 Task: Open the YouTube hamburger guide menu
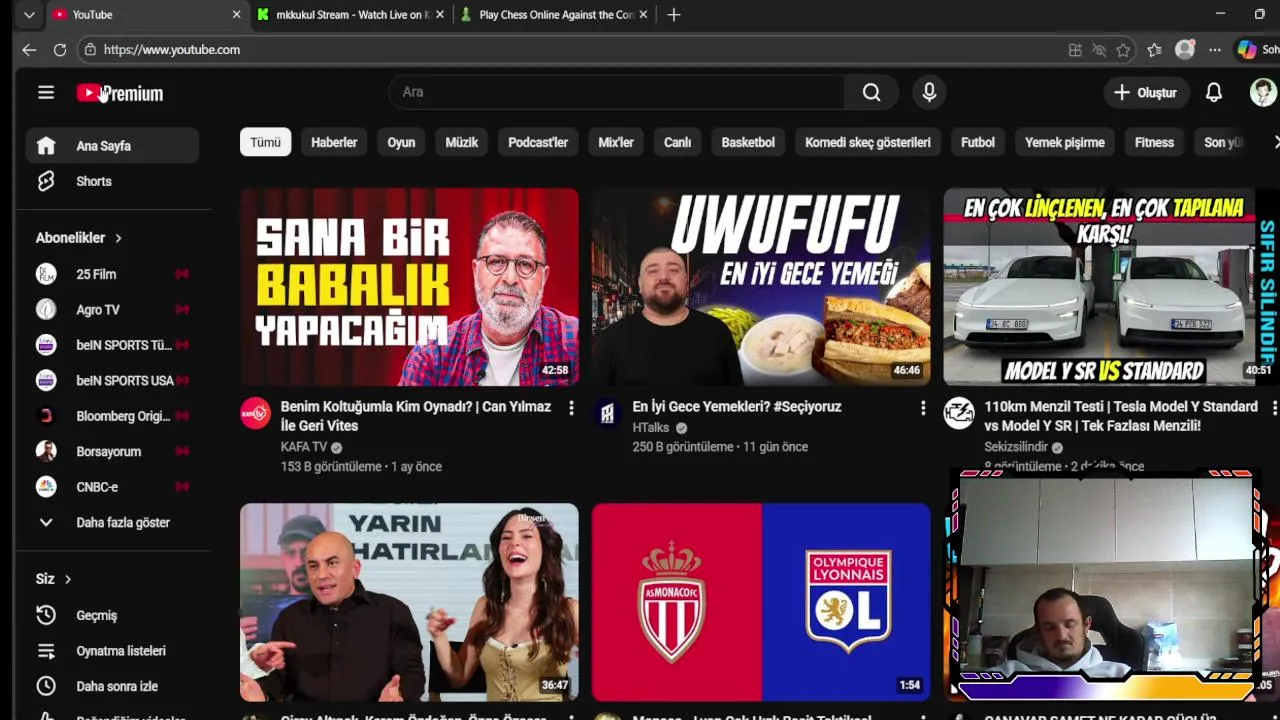(x=46, y=93)
